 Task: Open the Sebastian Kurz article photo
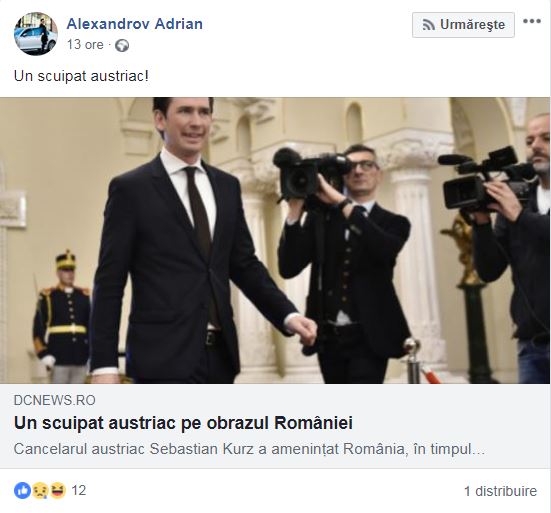[x=275, y=240]
